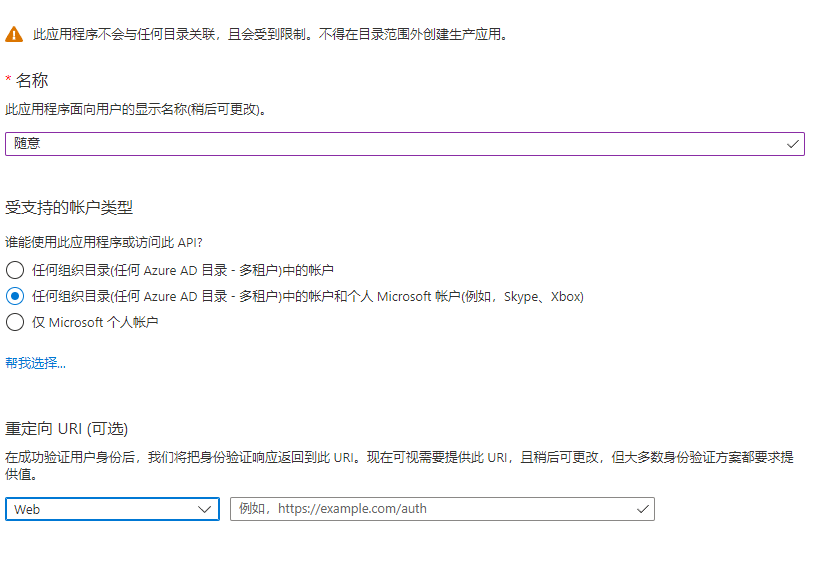Viewport: 817px width, 585px height.
Task: Click the red required asterisk beside 名称
Action: click(8, 80)
